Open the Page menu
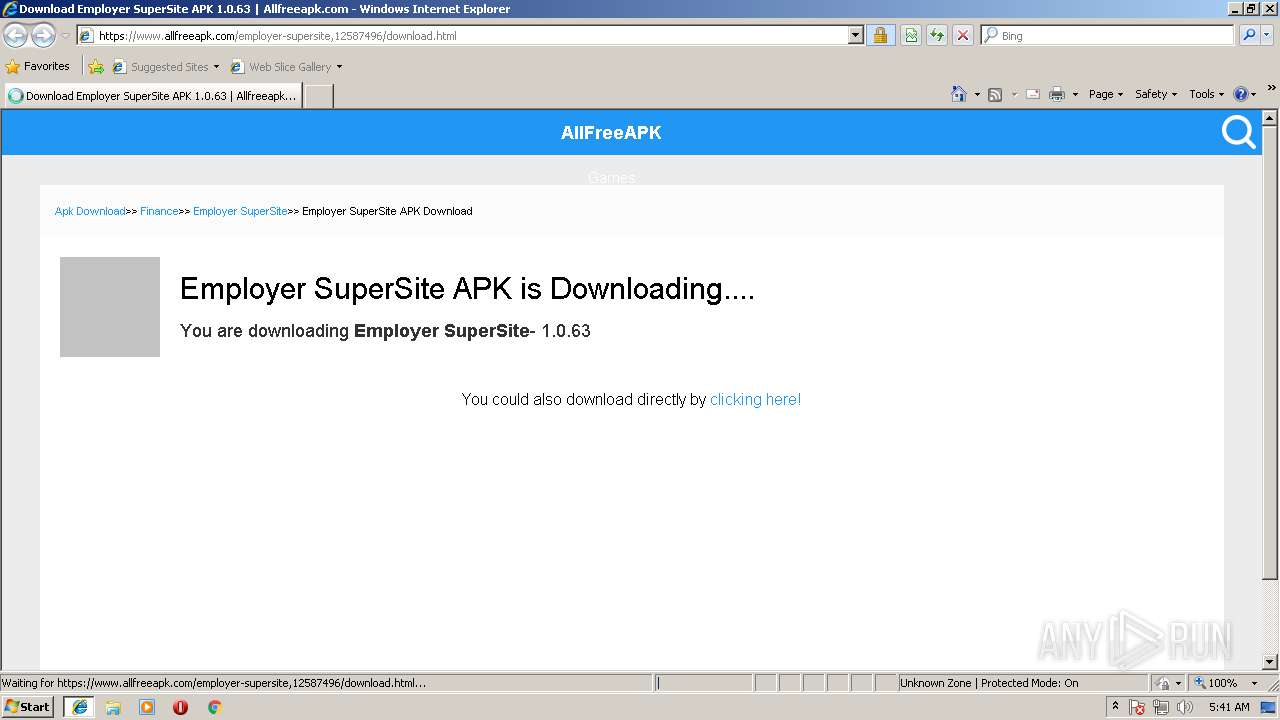The height and width of the screenshot is (720, 1280). pos(1105,94)
